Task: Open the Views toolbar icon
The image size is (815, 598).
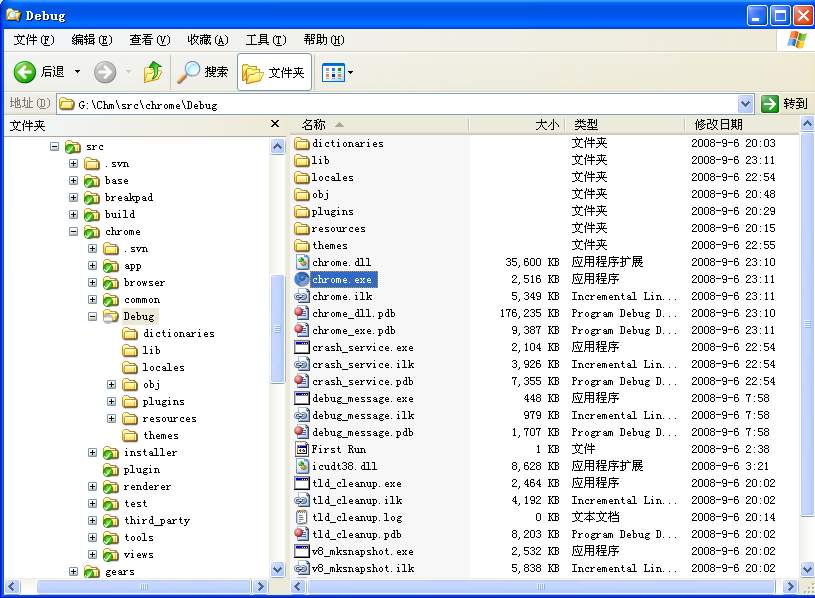Action: pyautogui.click(x=334, y=71)
